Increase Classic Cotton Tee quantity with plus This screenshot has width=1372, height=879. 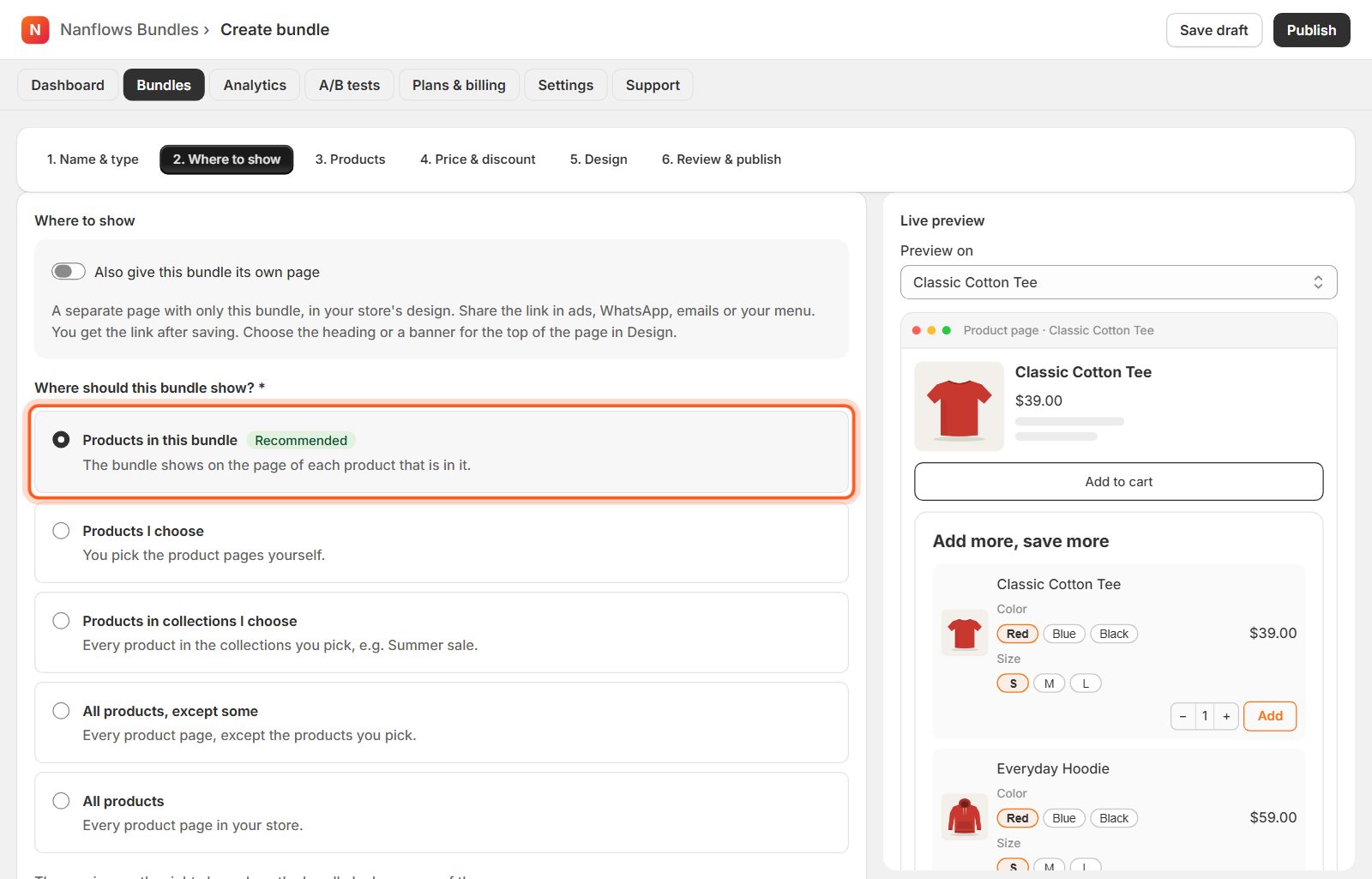tap(1226, 716)
